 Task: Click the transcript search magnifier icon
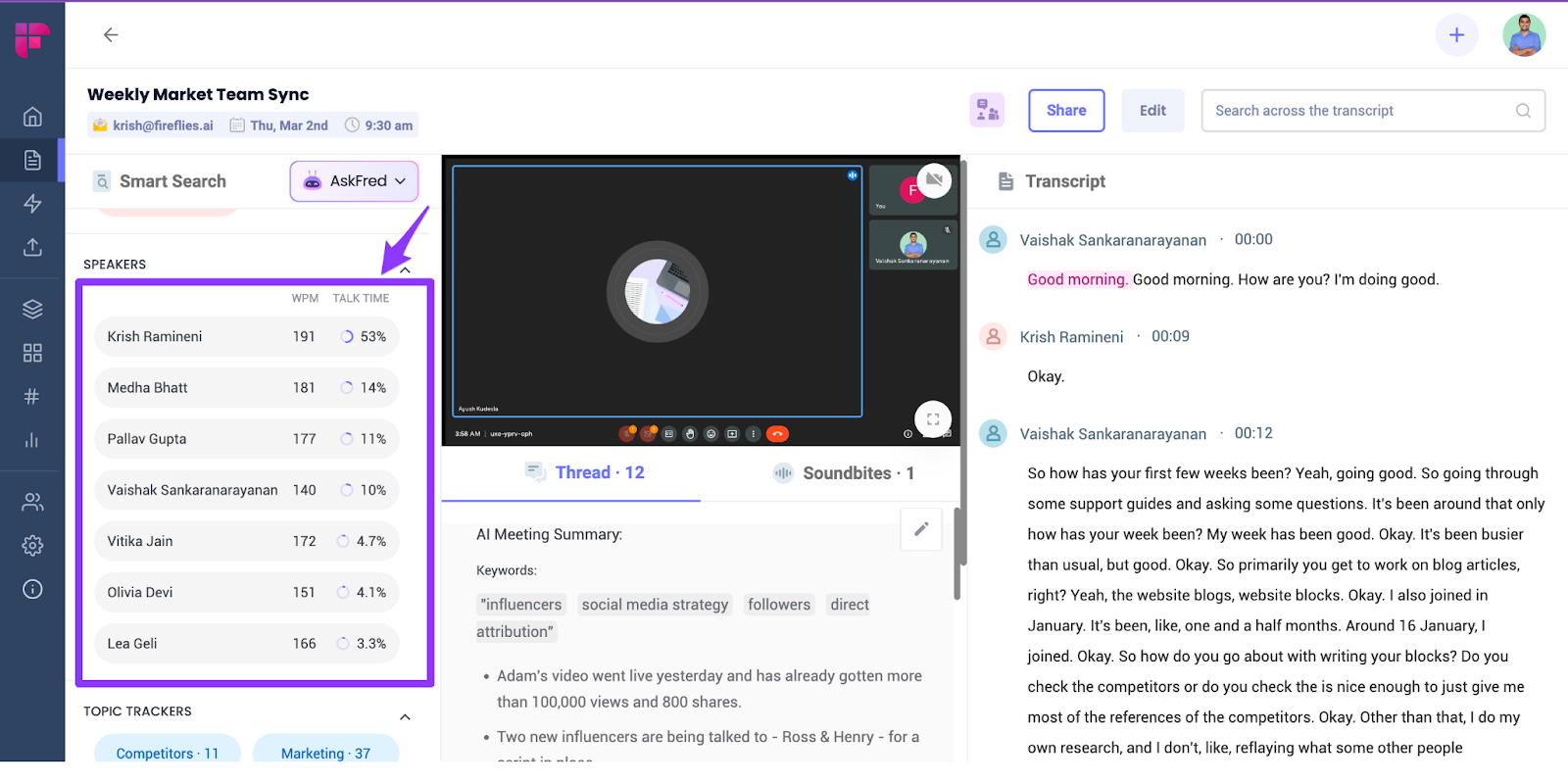(x=1523, y=111)
